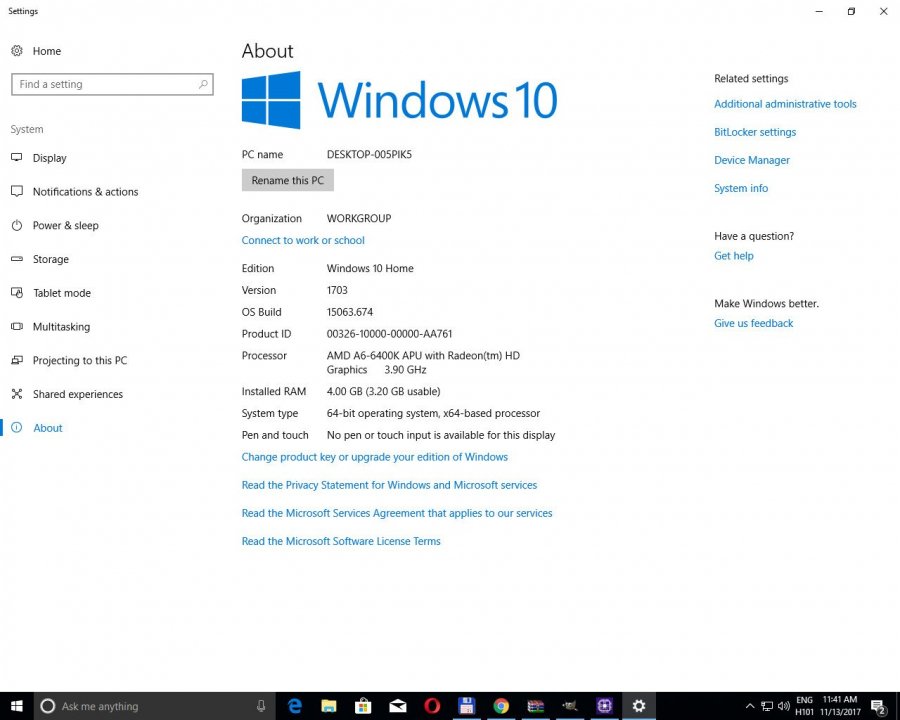Viewport: 900px width, 720px height.
Task: Open BitLocker settings link
Action: coord(755,132)
